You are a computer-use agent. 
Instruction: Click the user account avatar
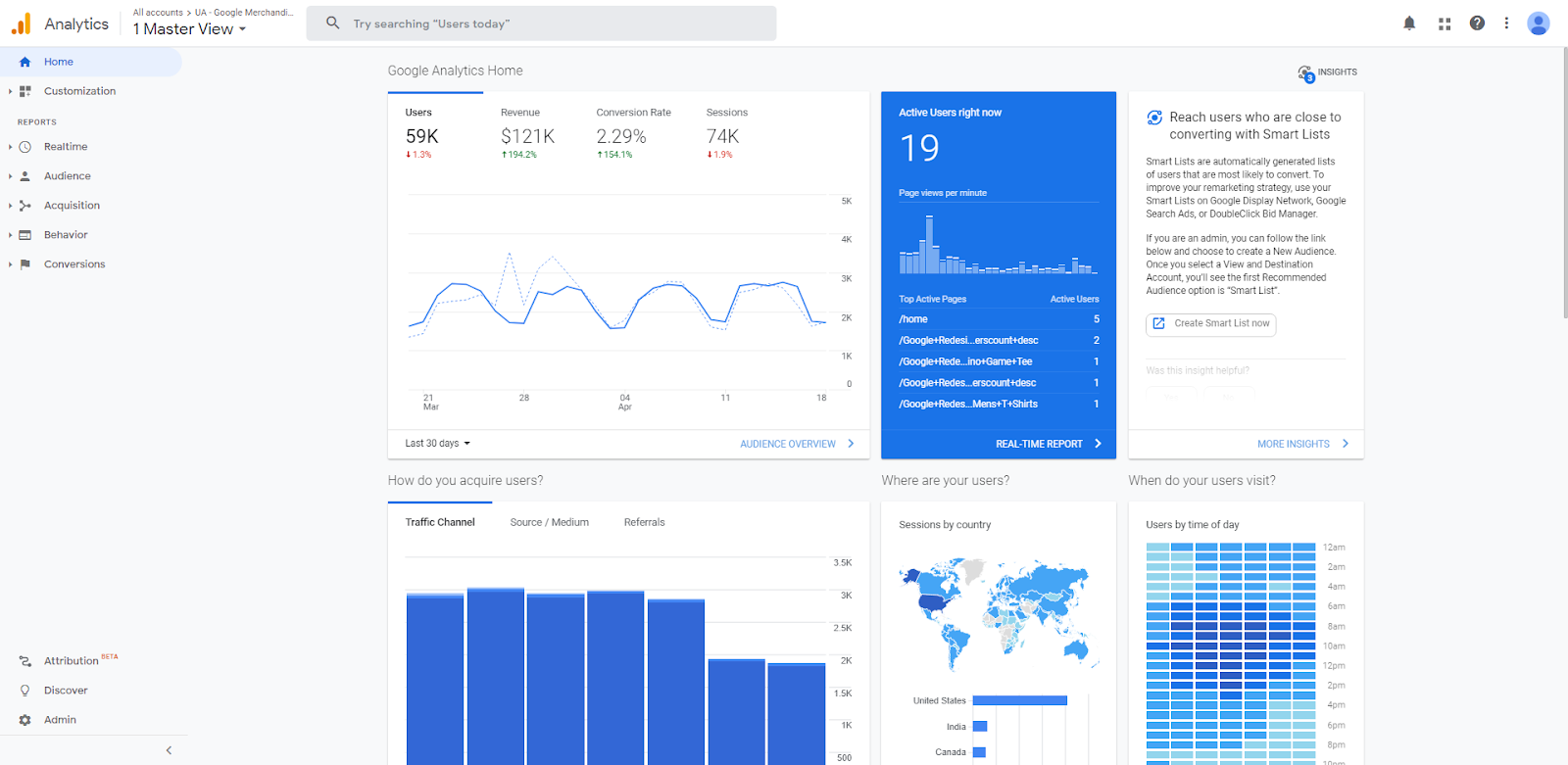pos(1539,24)
